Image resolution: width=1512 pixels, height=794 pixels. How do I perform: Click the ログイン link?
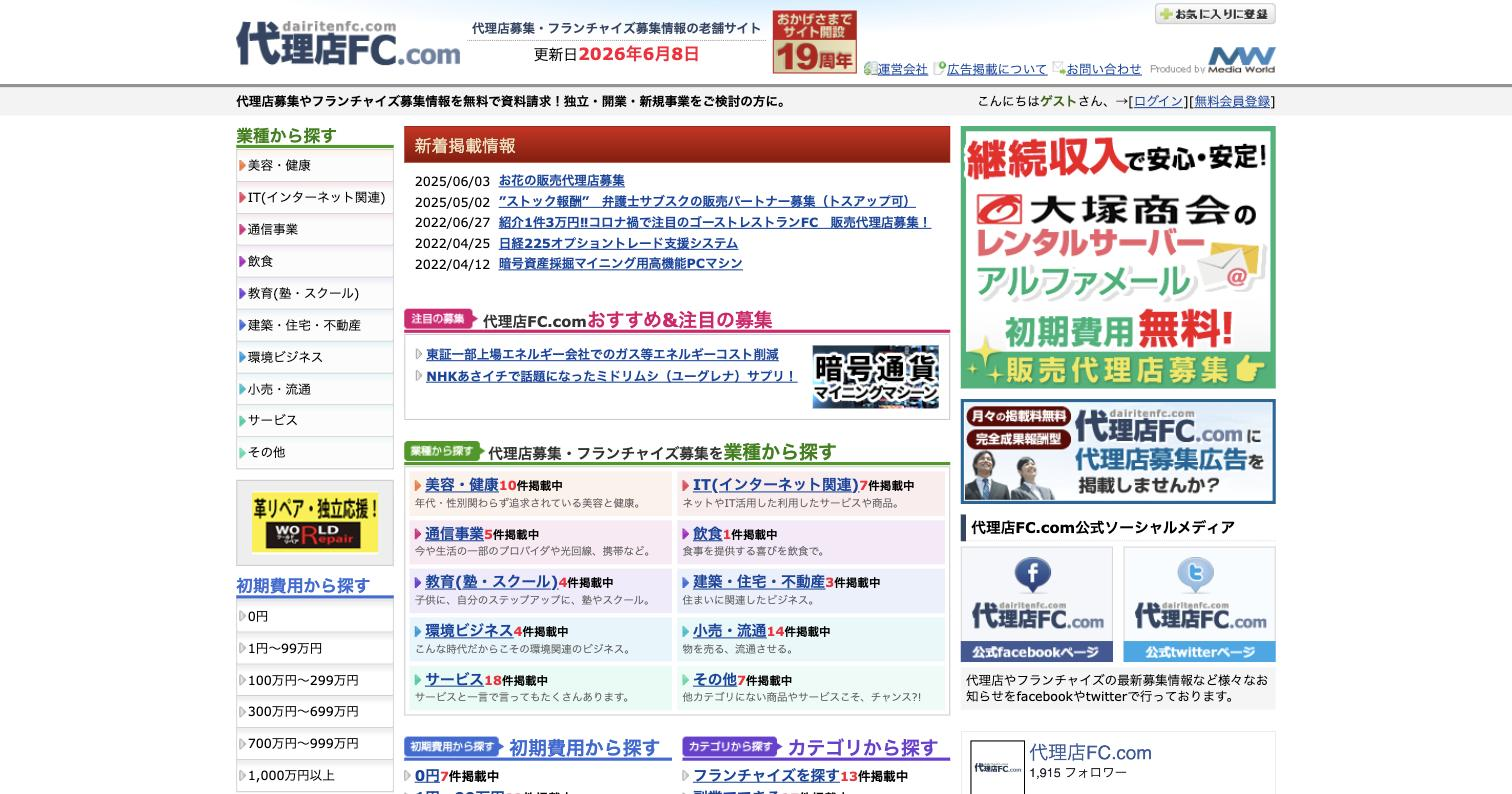pyautogui.click(x=1158, y=101)
